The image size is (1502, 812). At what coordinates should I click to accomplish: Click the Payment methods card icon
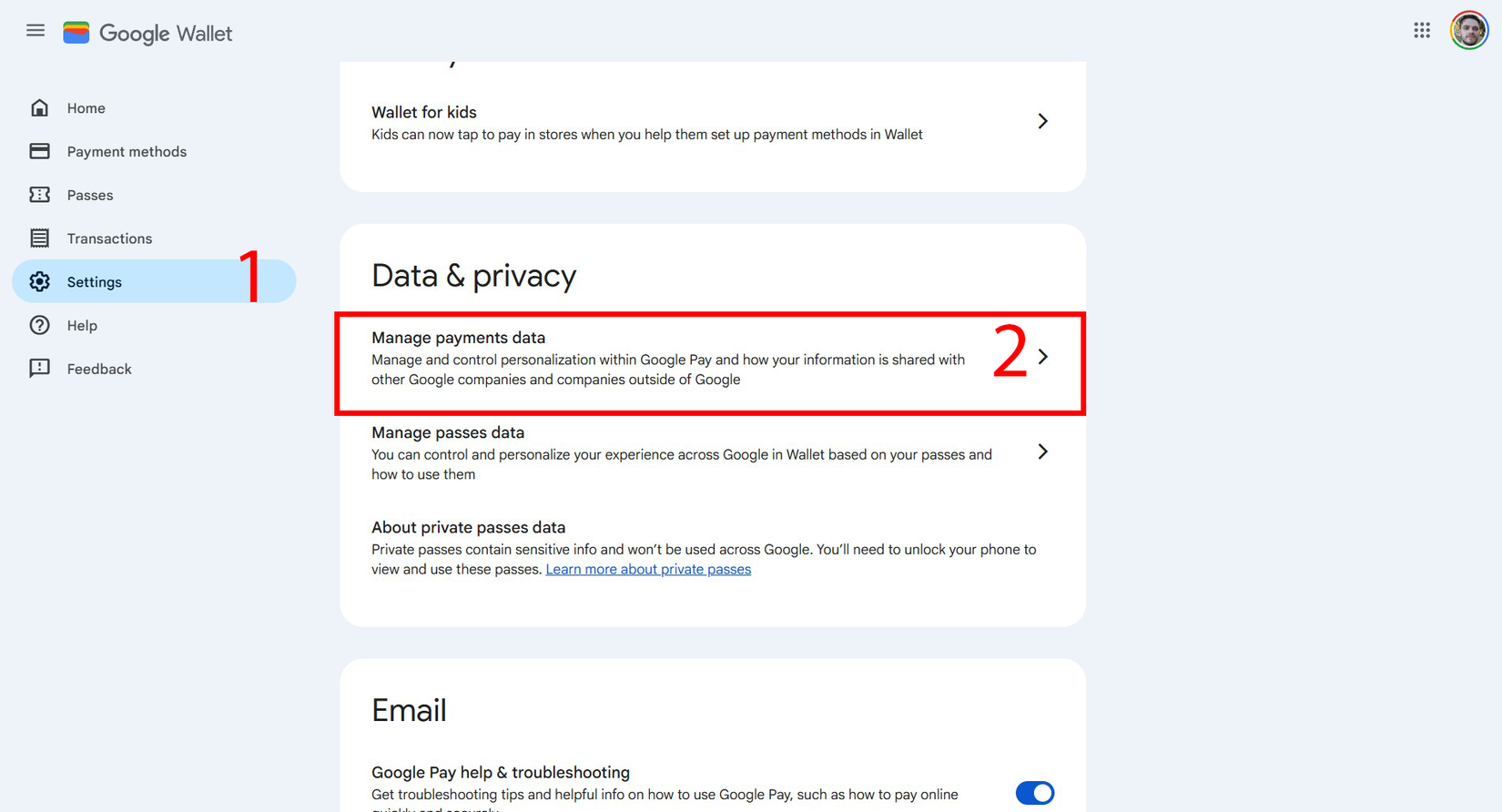coord(40,150)
